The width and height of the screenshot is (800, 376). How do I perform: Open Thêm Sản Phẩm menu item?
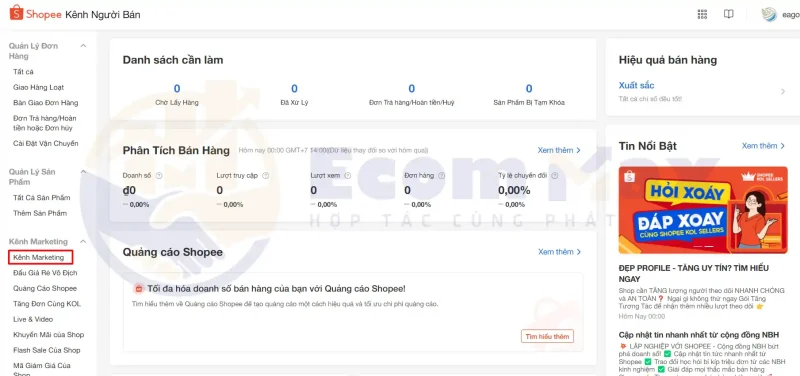40,213
